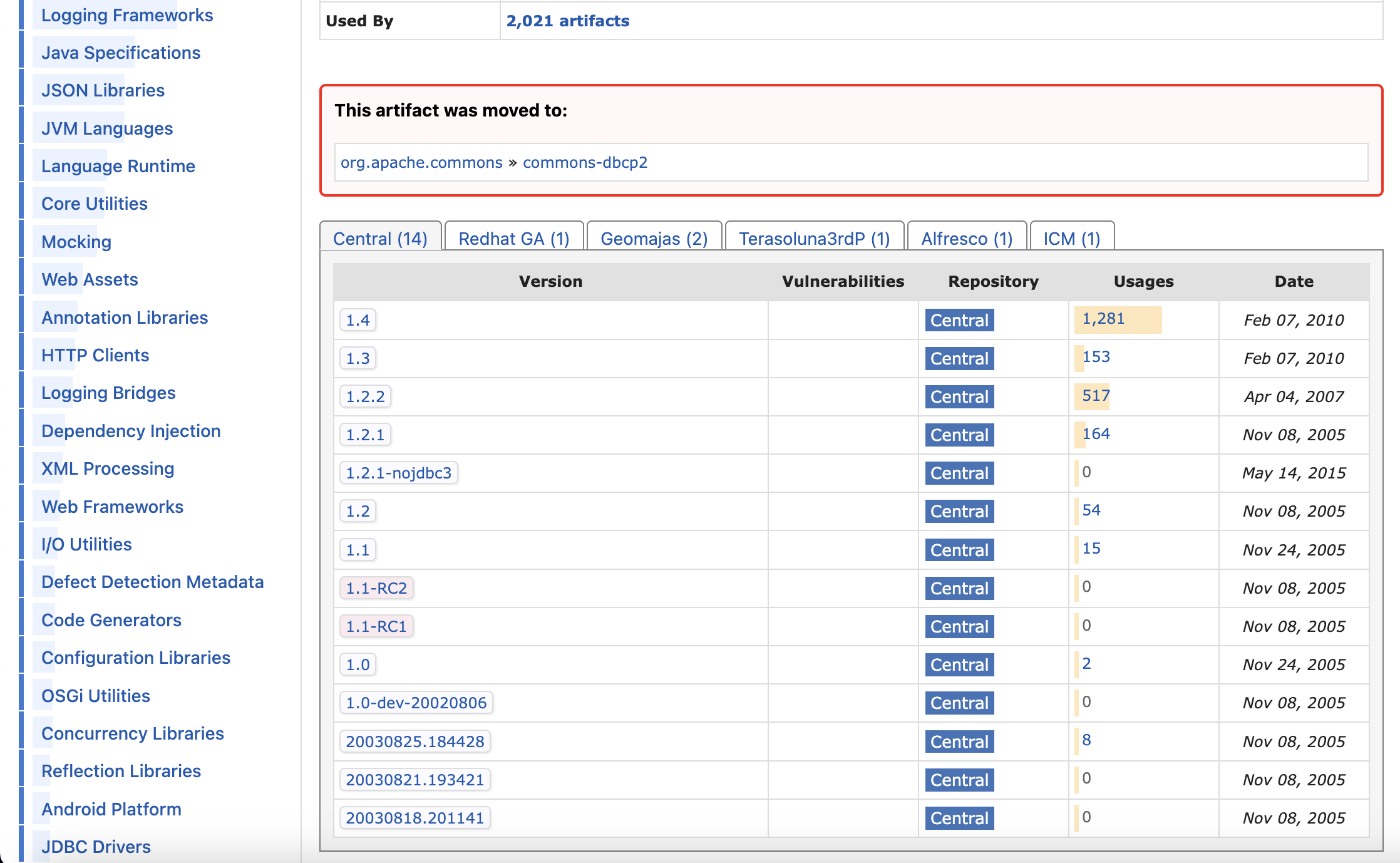Browse the JSON Libraries category
Screen dimensions: 1400x863
click(x=103, y=90)
